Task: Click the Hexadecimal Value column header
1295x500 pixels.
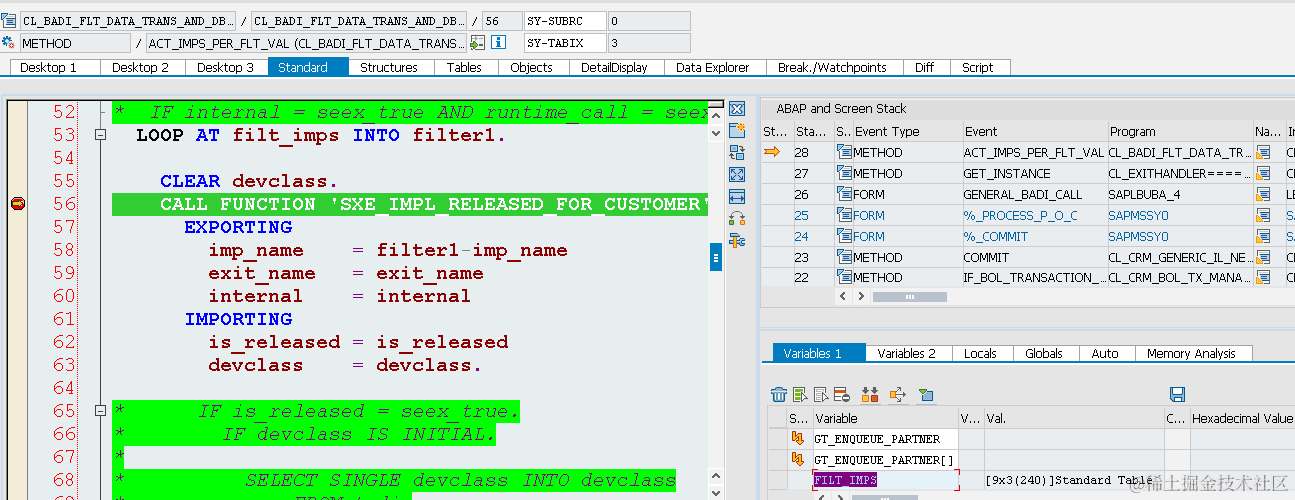Action: (x=1241, y=418)
